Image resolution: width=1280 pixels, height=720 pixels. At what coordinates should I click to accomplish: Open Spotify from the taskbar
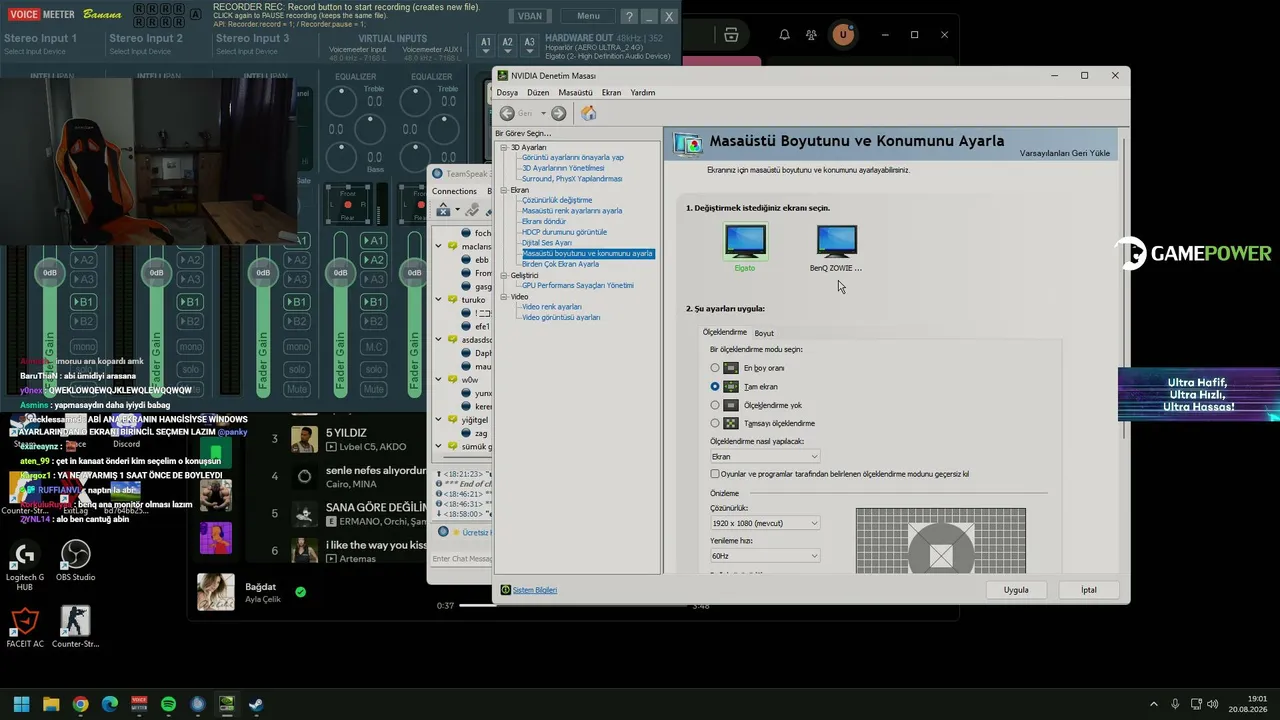[168, 704]
